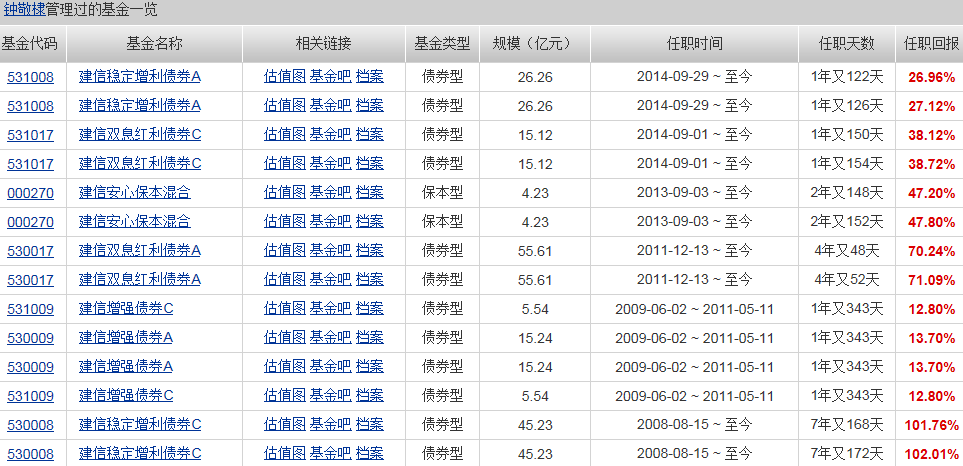Open 建信双息红利债券A in the 70.24% row
The width and height of the screenshot is (963, 466).
[x=140, y=250]
